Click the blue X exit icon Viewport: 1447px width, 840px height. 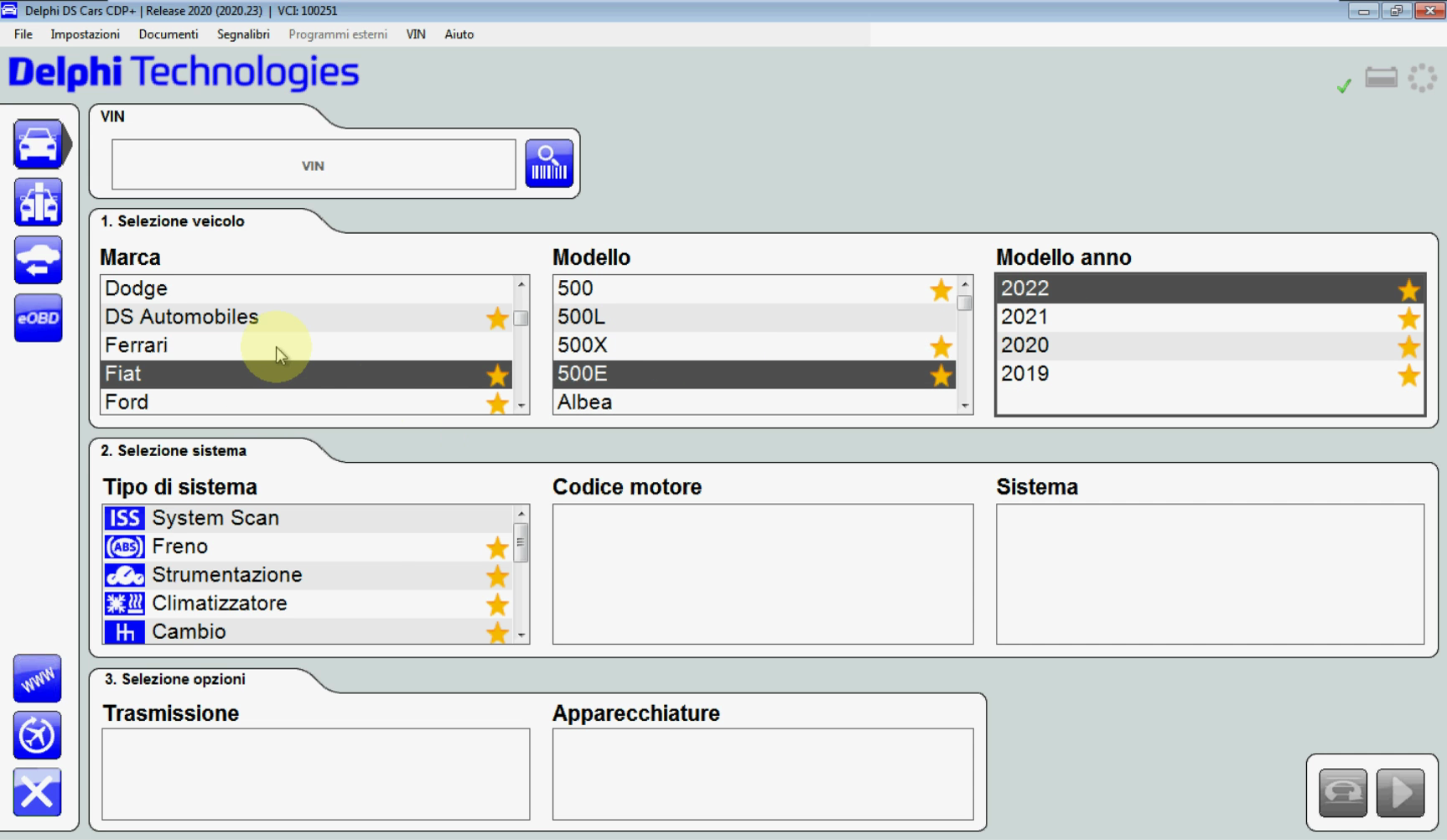(x=38, y=792)
